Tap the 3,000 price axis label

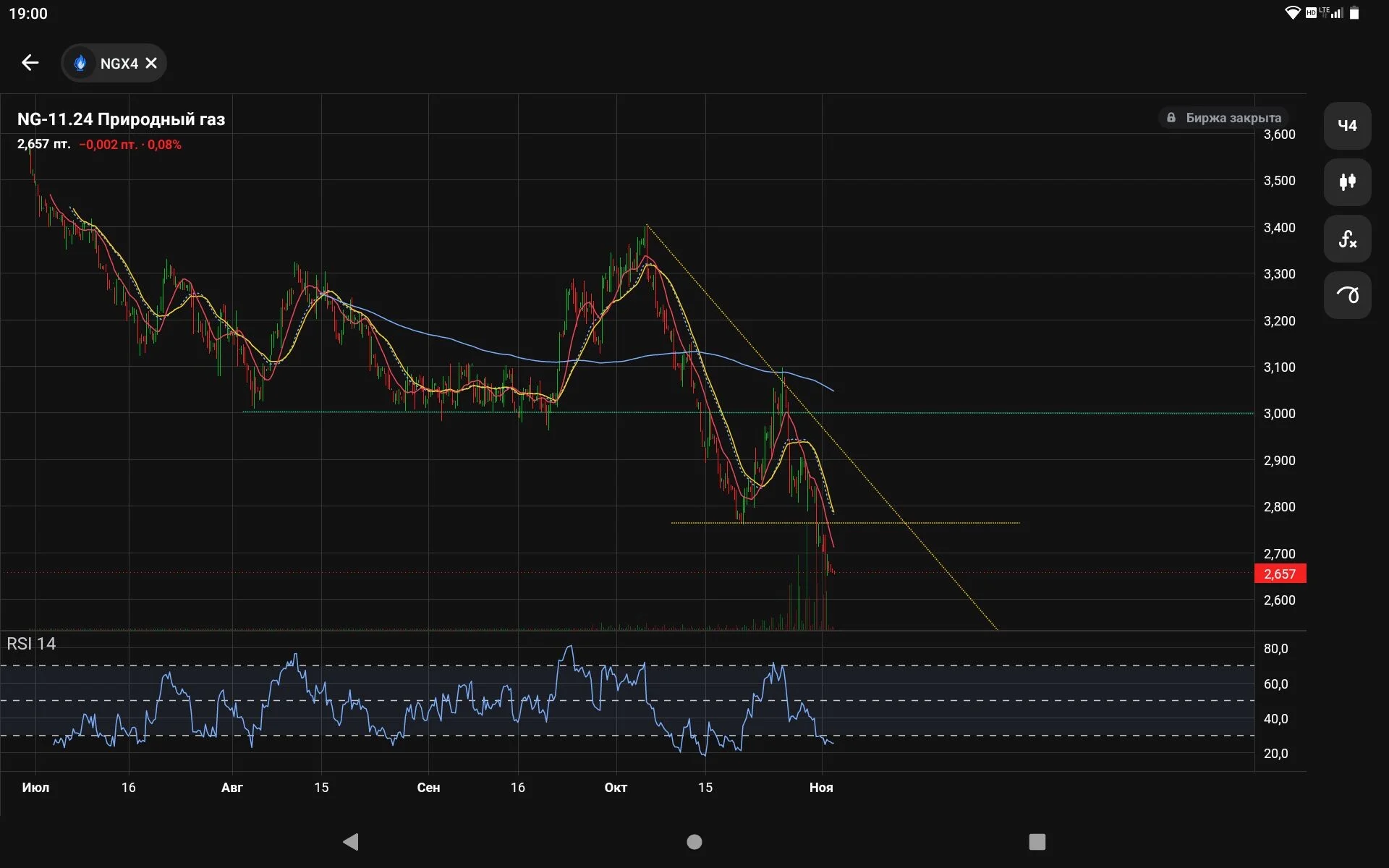coord(1279,414)
